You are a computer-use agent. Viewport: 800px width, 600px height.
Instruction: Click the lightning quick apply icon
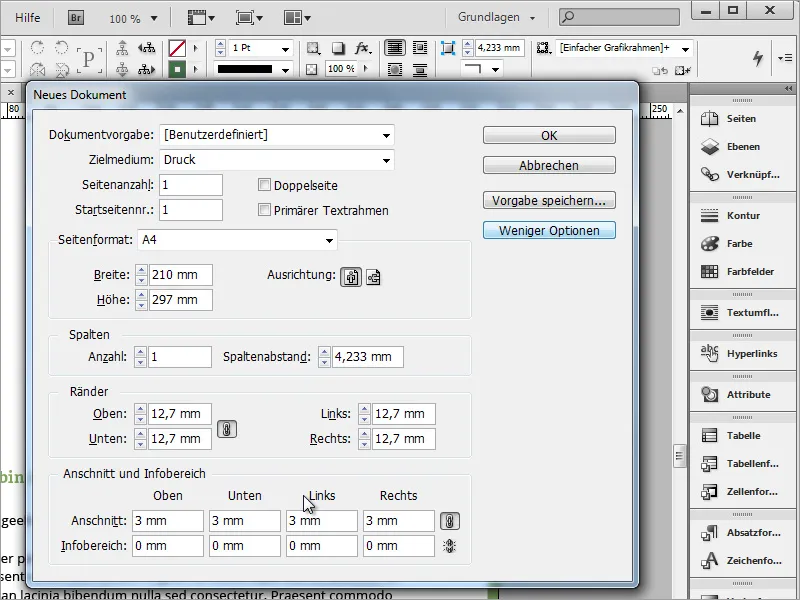[x=758, y=58]
